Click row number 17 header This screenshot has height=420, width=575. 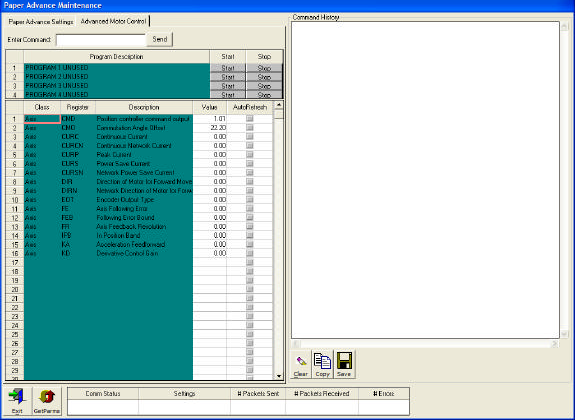coord(15,262)
